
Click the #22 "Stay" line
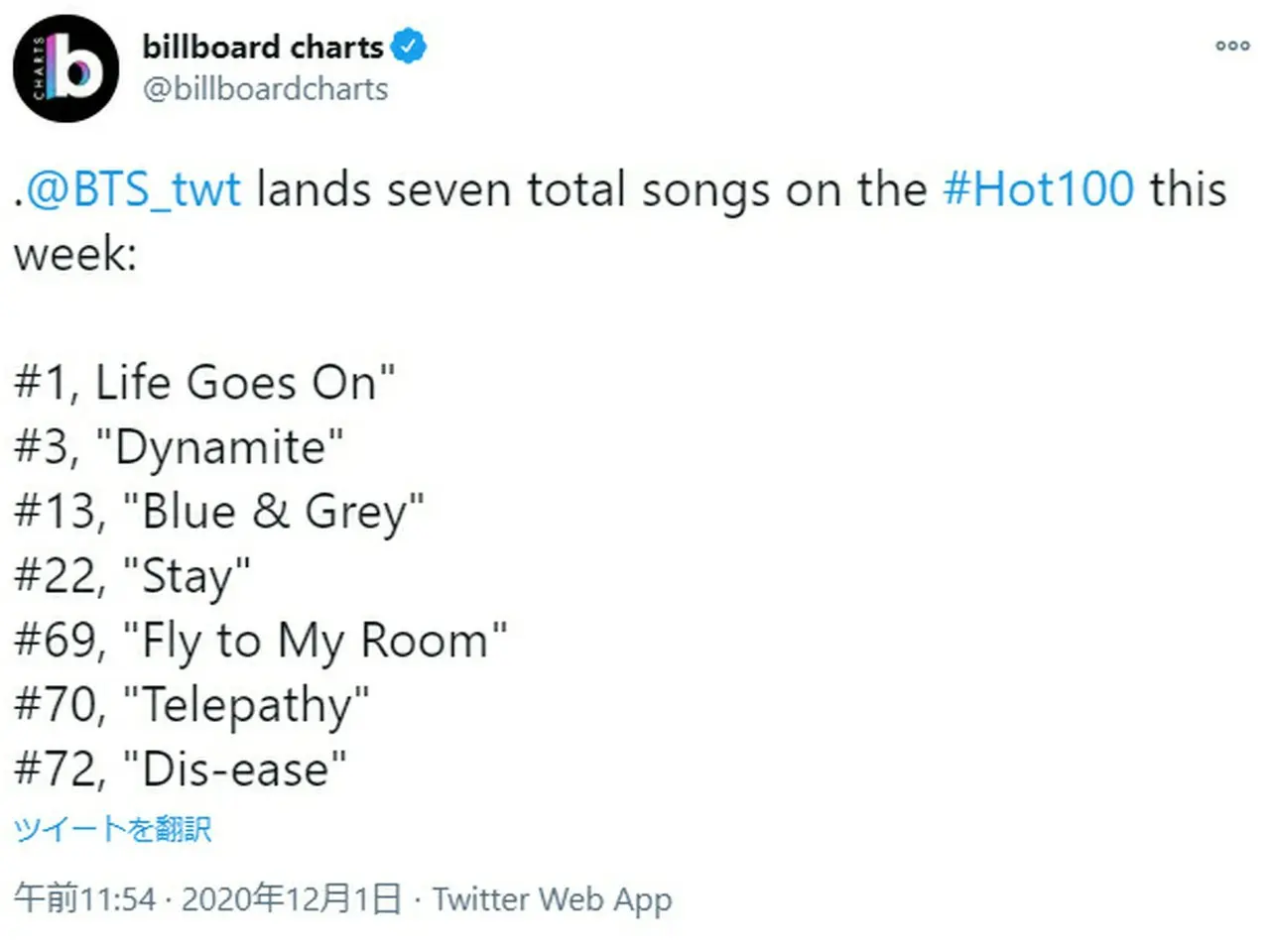(x=133, y=576)
